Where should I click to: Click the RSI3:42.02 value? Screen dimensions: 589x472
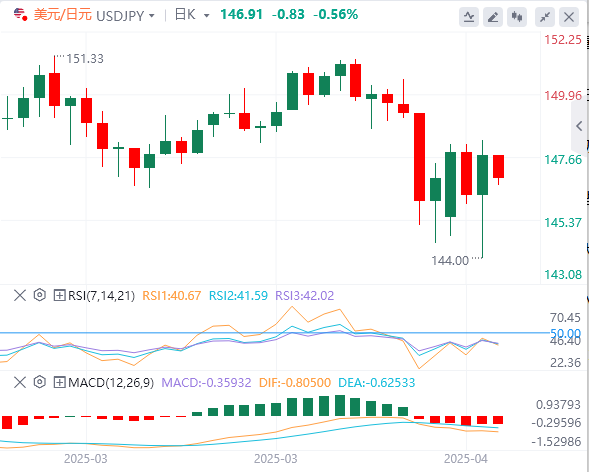305,296
